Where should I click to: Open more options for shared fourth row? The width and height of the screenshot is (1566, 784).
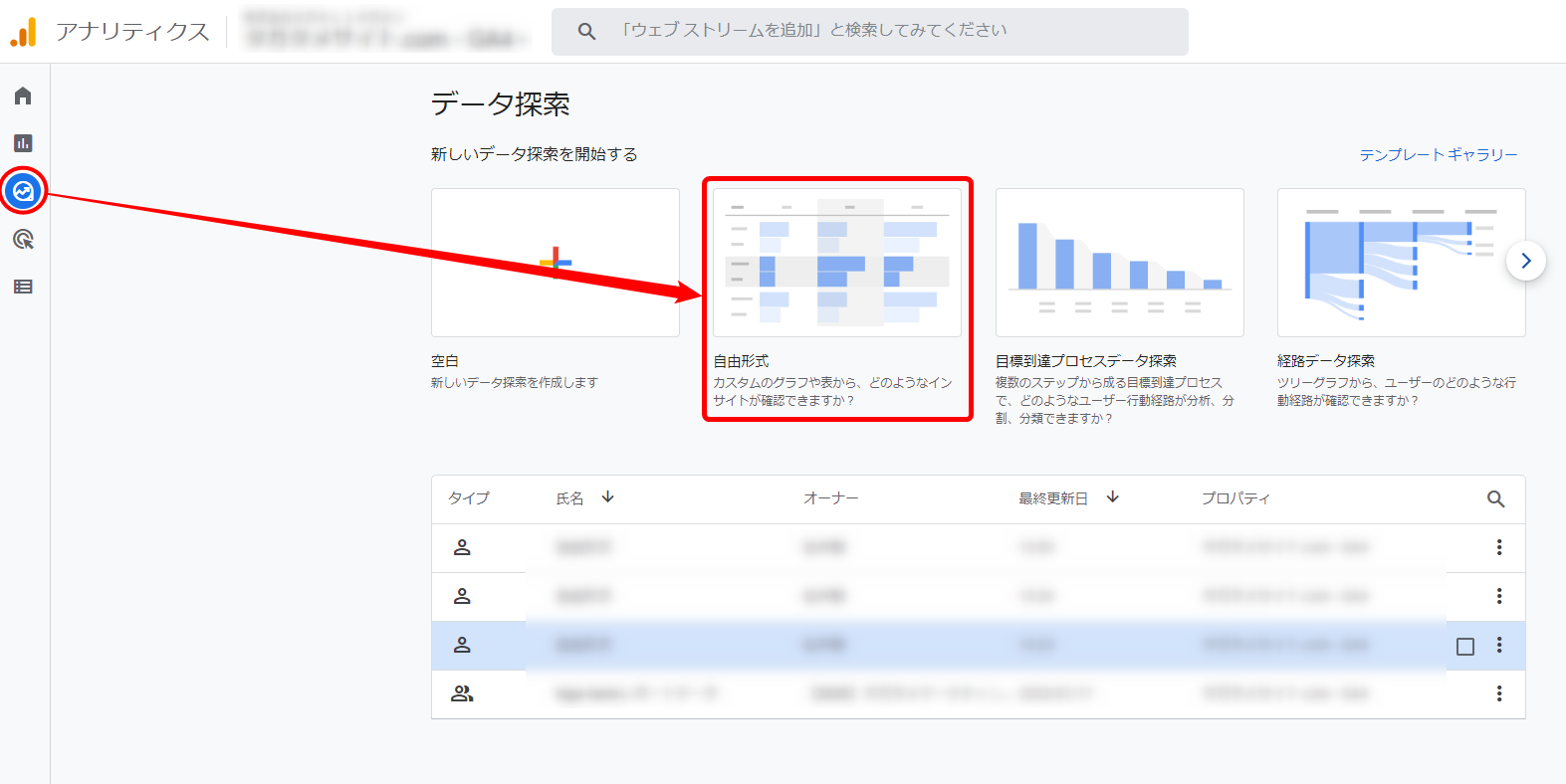[1499, 693]
